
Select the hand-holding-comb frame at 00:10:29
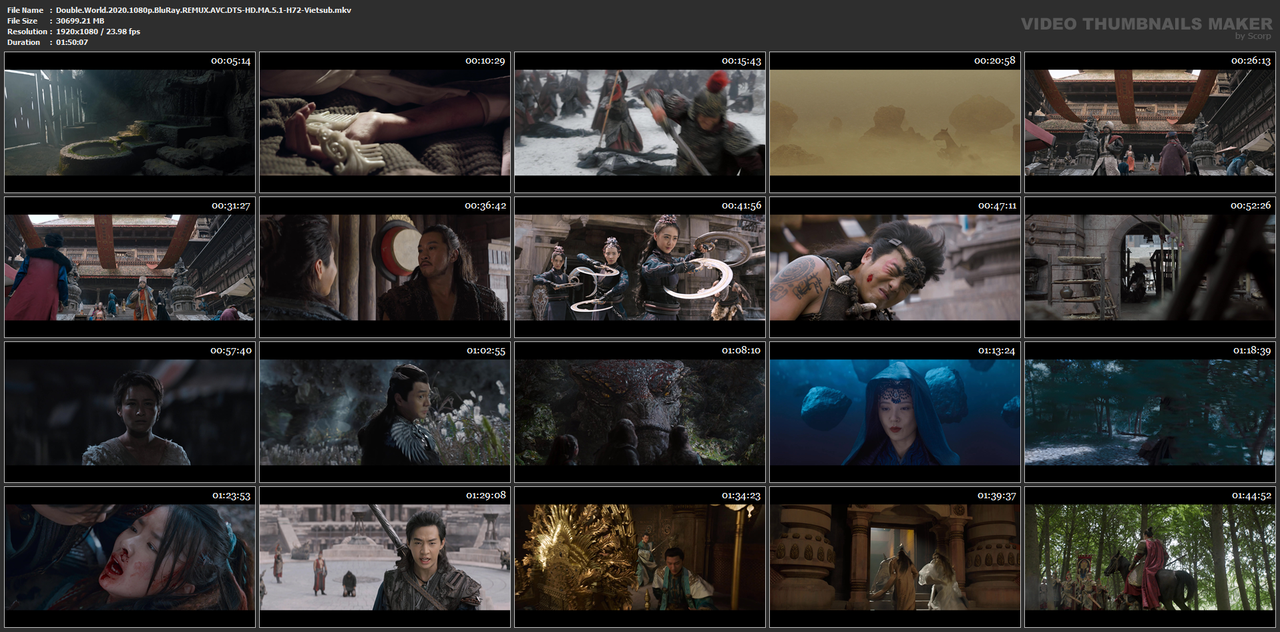[385, 122]
